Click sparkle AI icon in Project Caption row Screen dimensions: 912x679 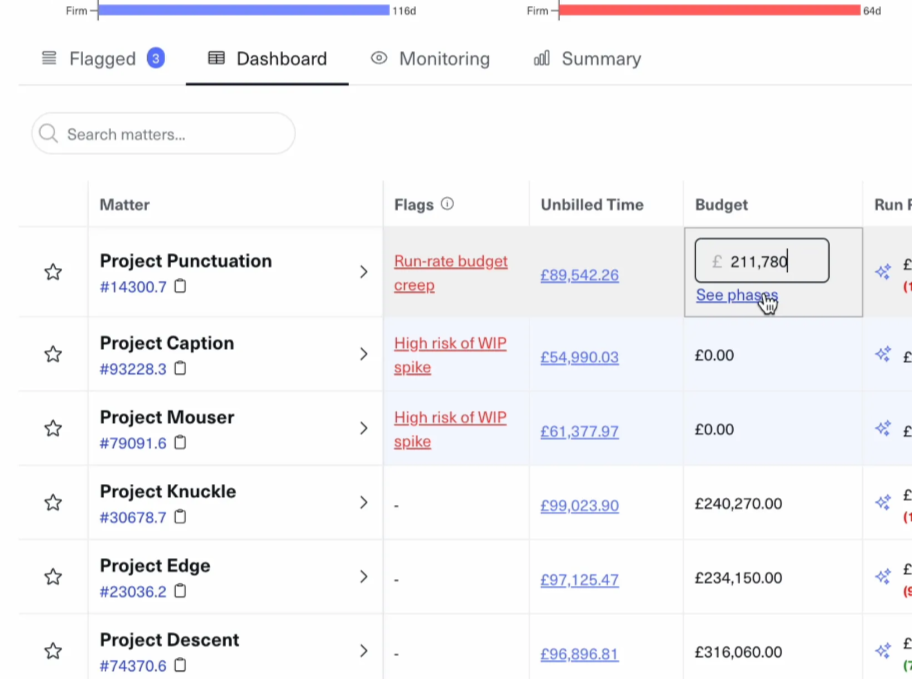click(x=883, y=354)
